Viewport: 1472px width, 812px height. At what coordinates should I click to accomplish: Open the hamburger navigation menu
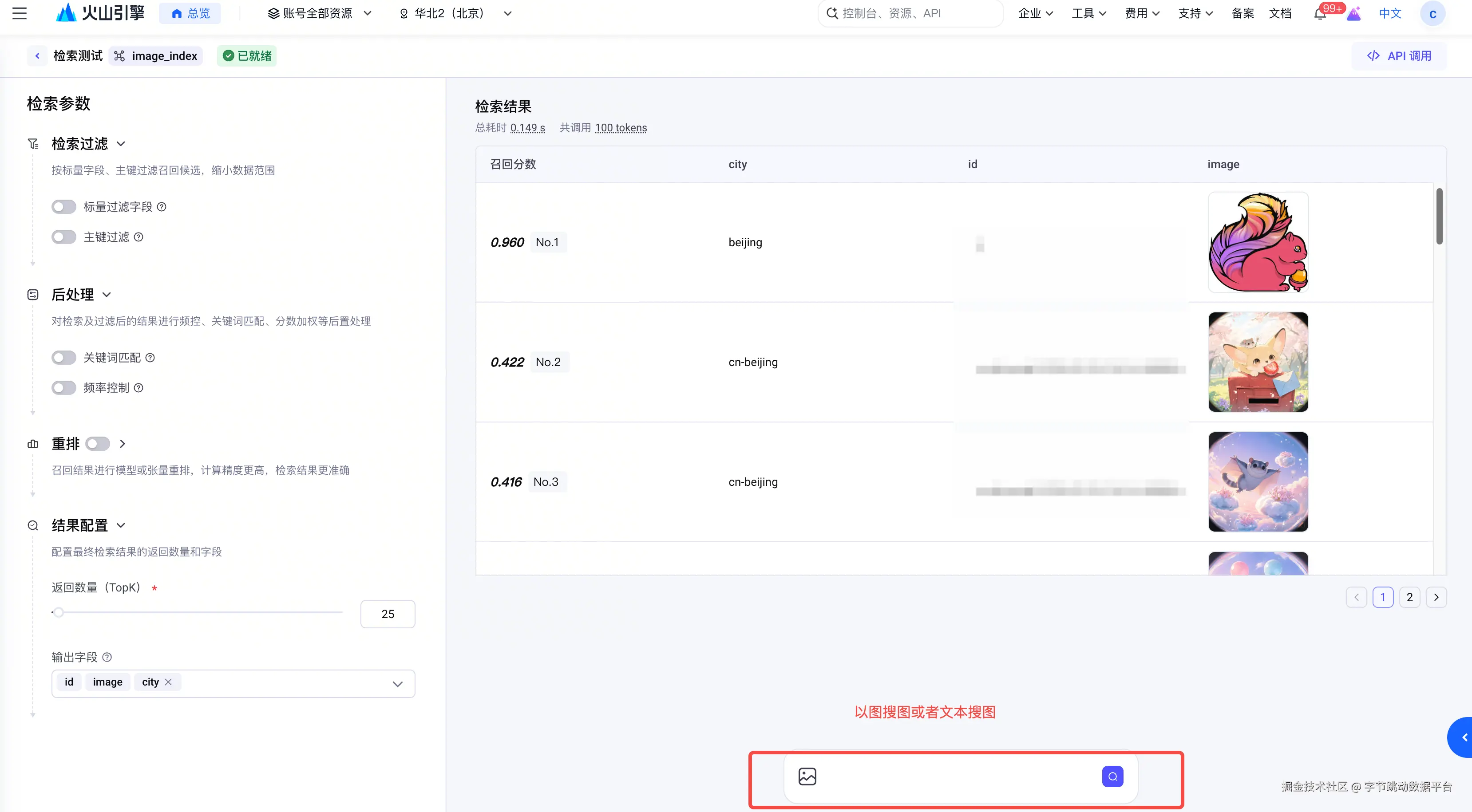20,13
